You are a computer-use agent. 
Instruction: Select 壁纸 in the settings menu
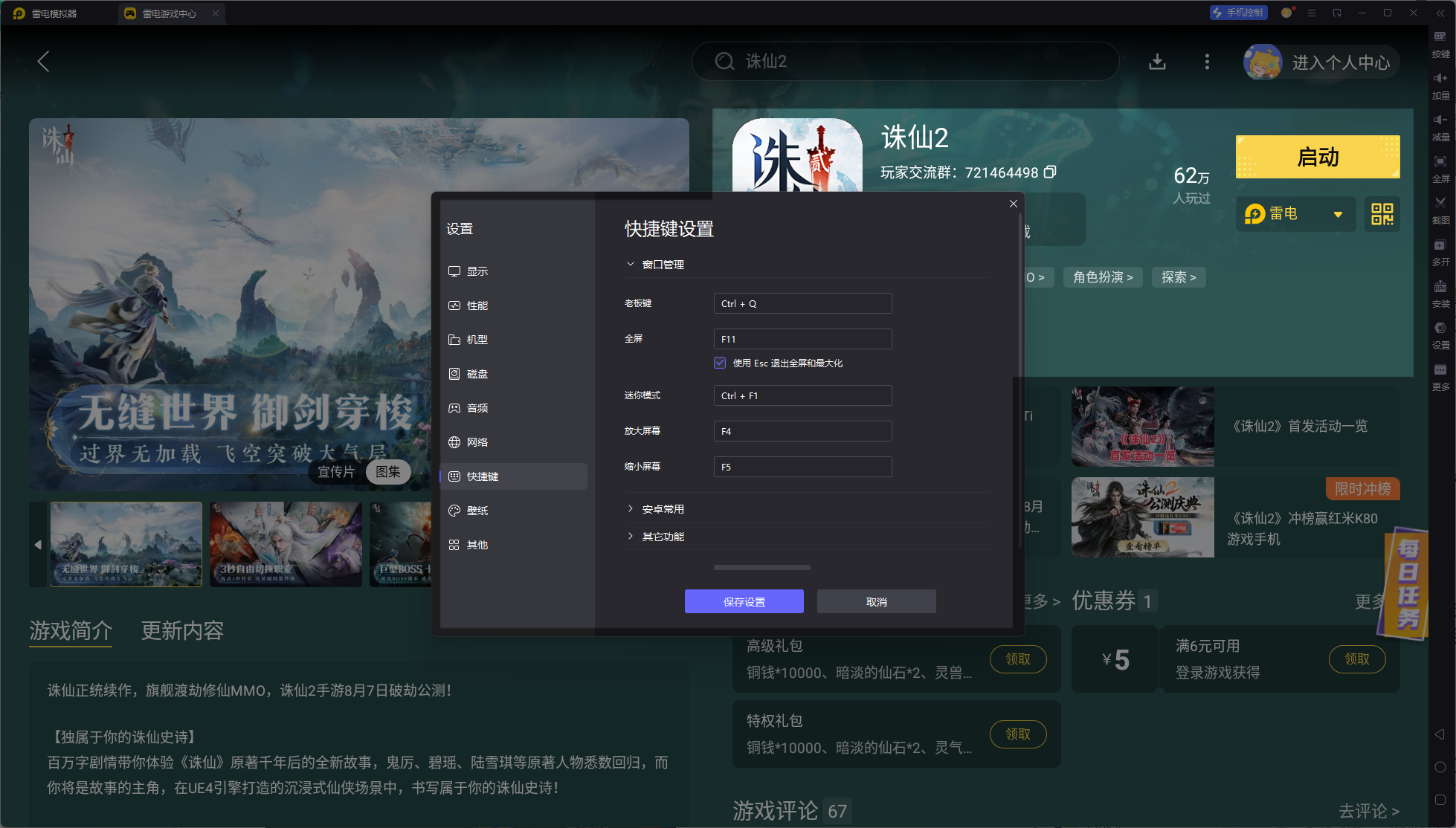tap(477, 511)
